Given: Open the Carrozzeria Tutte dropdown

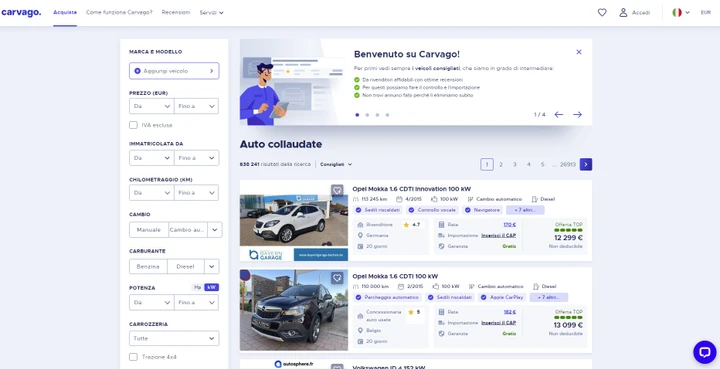Looking at the screenshot, I should [x=174, y=338].
